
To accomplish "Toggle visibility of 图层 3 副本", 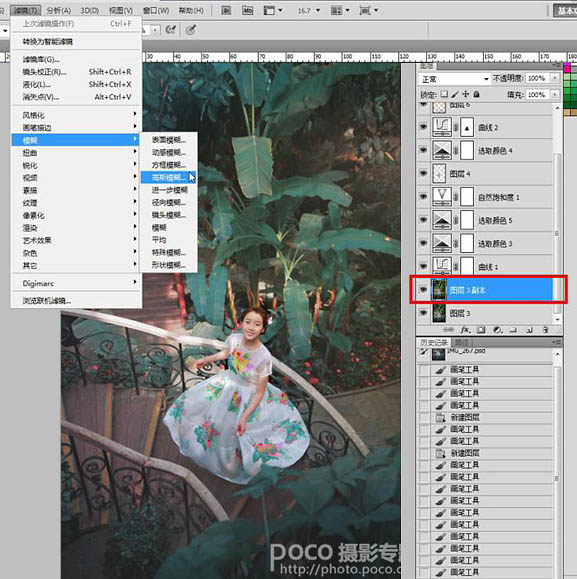I will [423, 290].
